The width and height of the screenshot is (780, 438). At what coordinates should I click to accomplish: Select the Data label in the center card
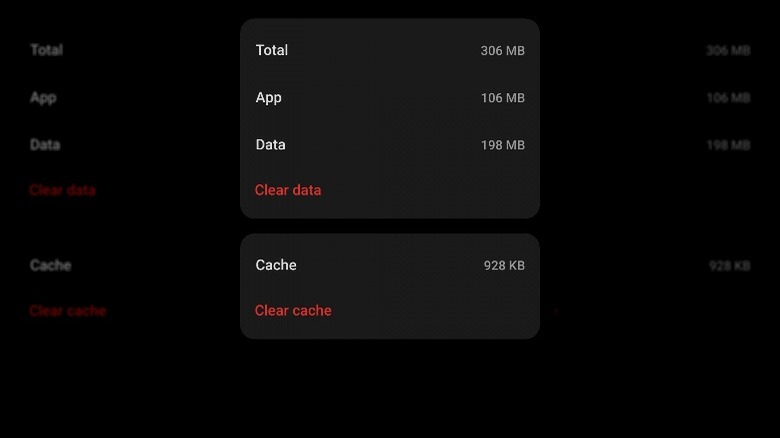(x=271, y=145)
